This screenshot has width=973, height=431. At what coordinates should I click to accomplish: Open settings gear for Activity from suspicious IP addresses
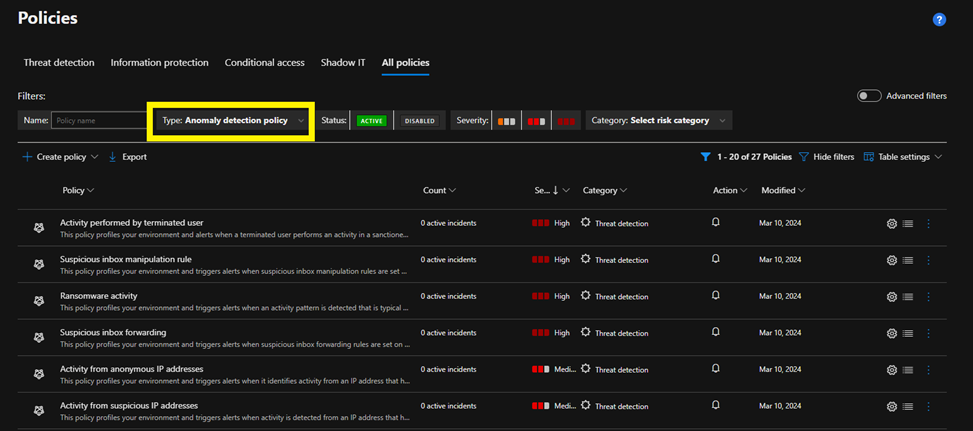pyautogui.click(x=892, y=407)
